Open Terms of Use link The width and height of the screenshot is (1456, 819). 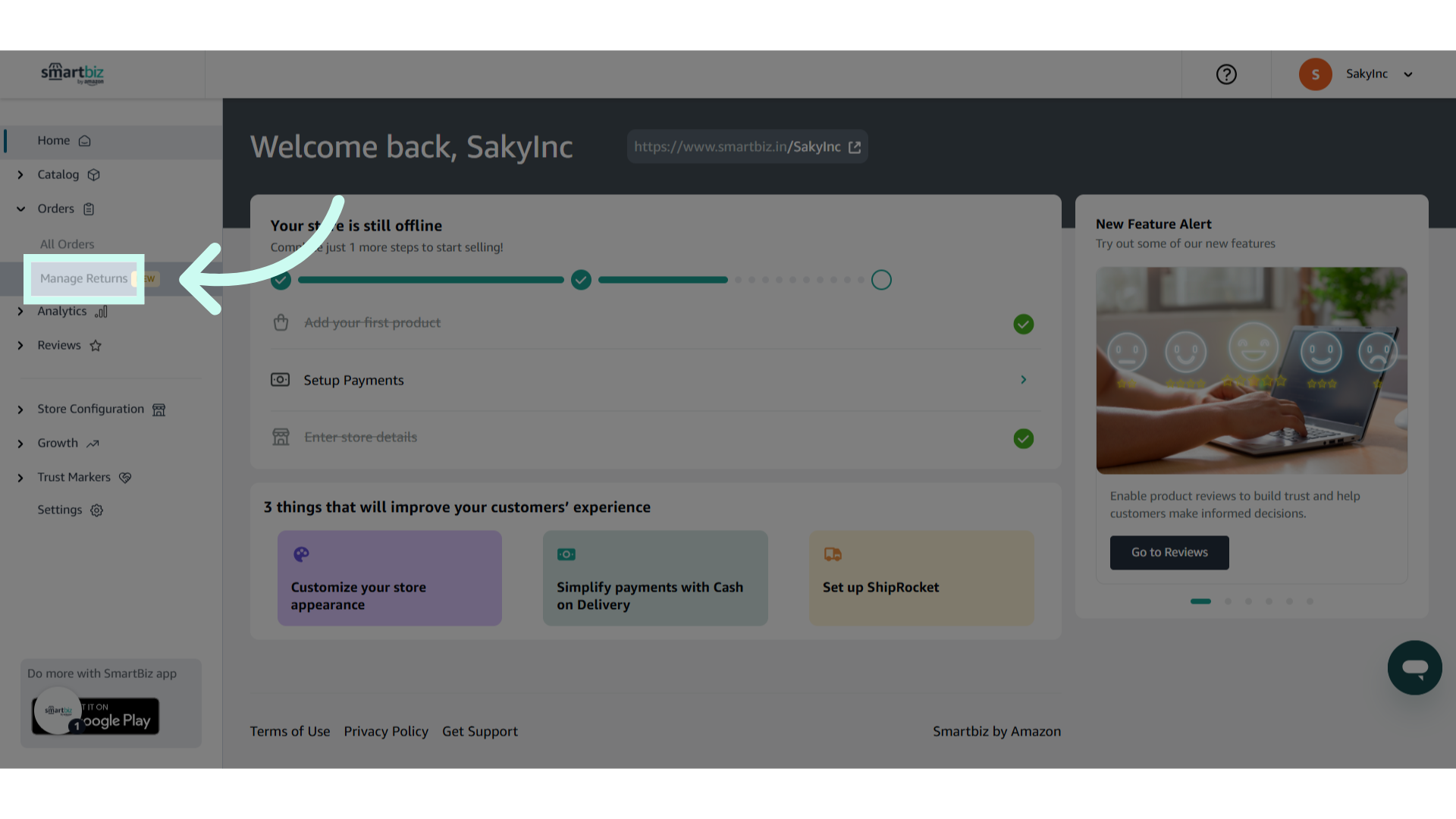(x=290, y=732)
